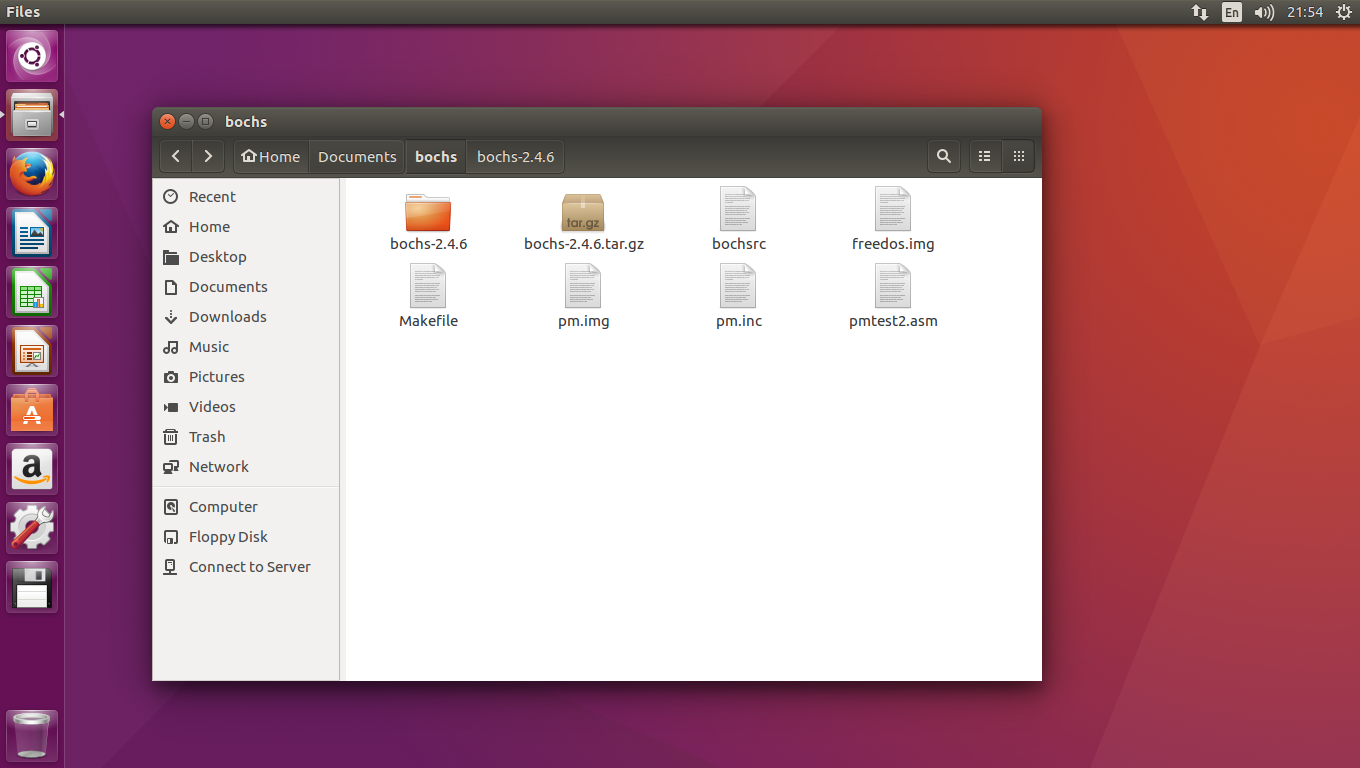Go forward with the right arrow
The width and height of the screenshot is (1360, 768).
pos(208,156)
